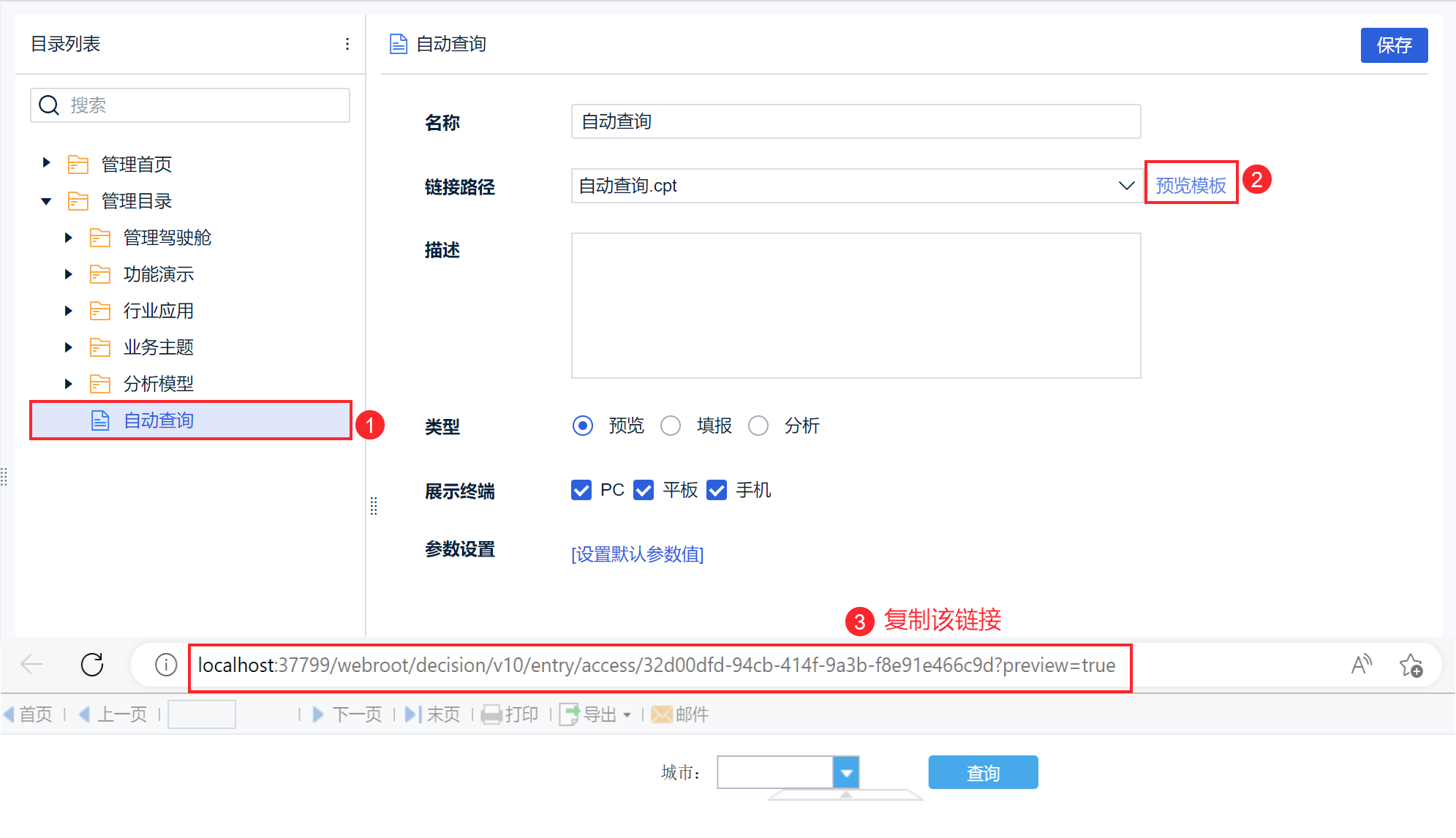
Task: Click into the 描述 description text area
Action: (856, 306)
